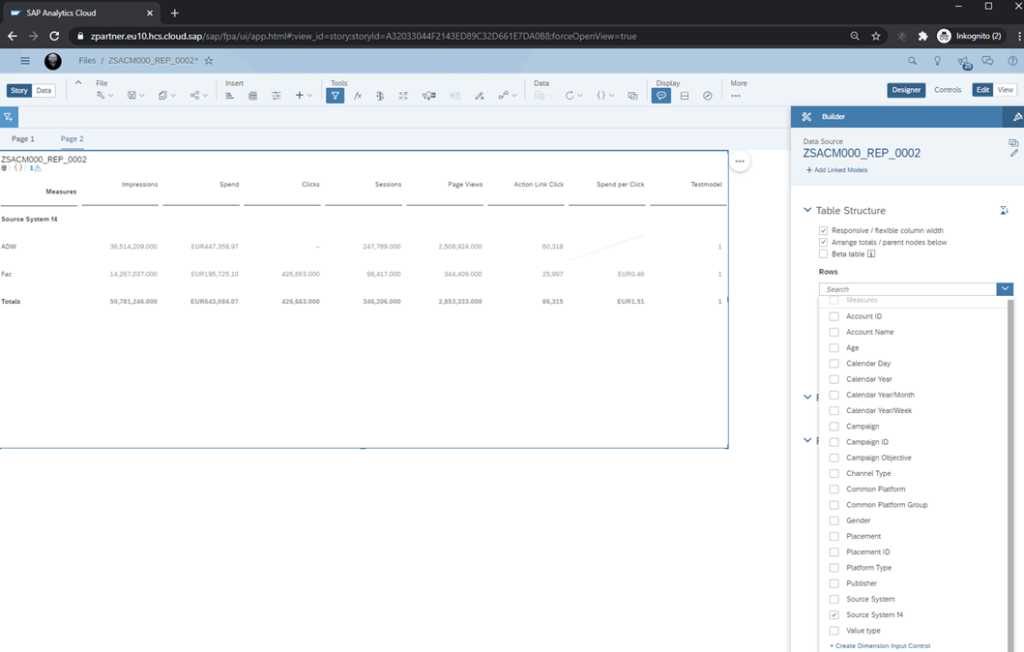Toggle the Rows dropdown arrow button
The width and height of the screenshot is (1024, 652).
coord(1005,289)
